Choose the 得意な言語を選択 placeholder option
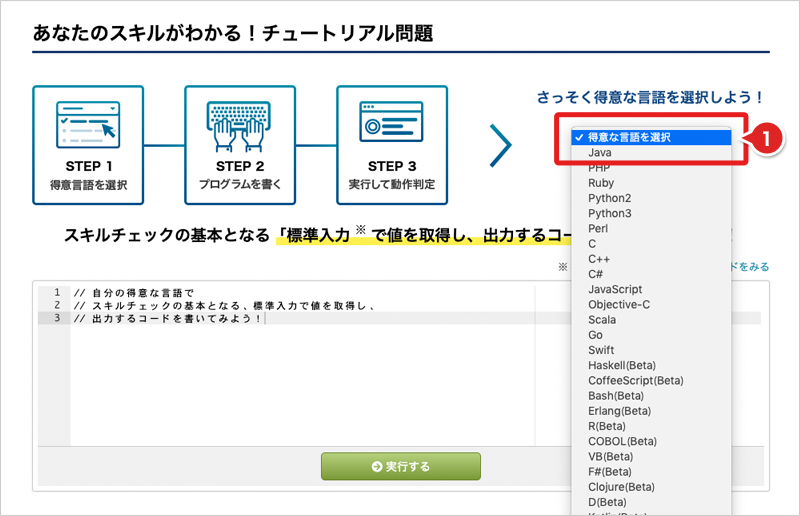The height and width of the screenshot is (516, 800). tap(652, 137)
